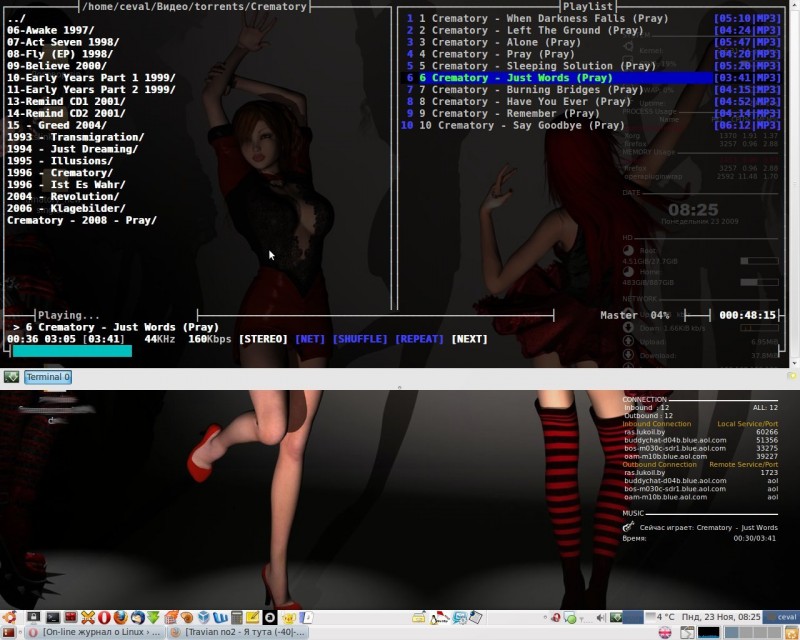
Task: Switch to Opera 'On-line журнал о Linux' window
Action: click(94, 632)
